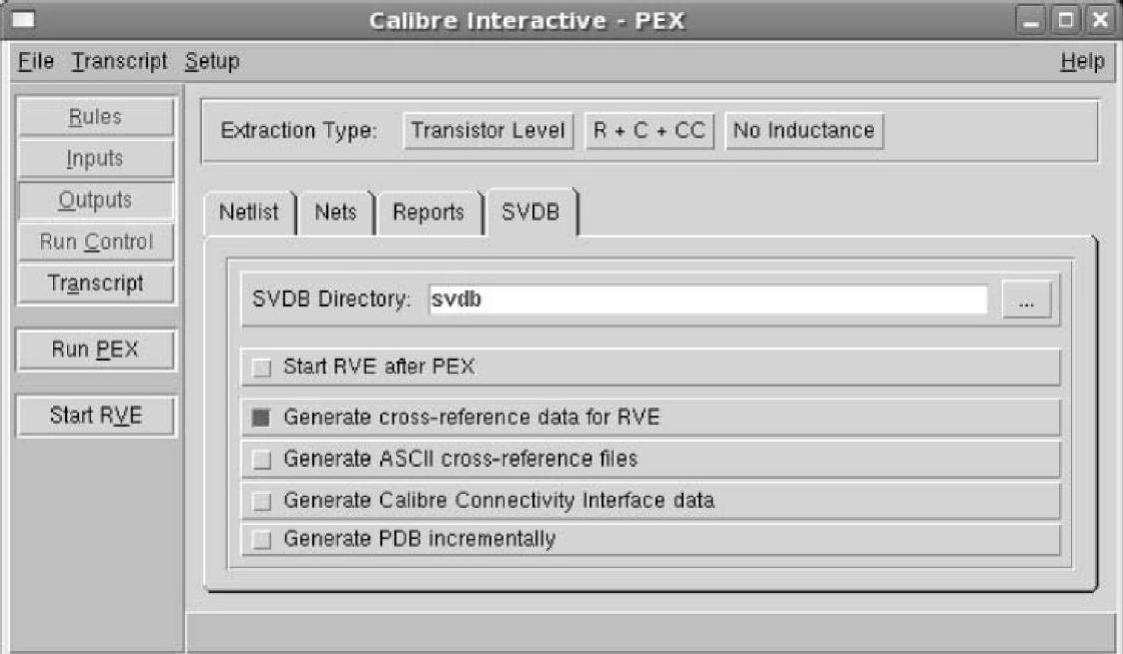Click the Run PEX button

(95, 350)
